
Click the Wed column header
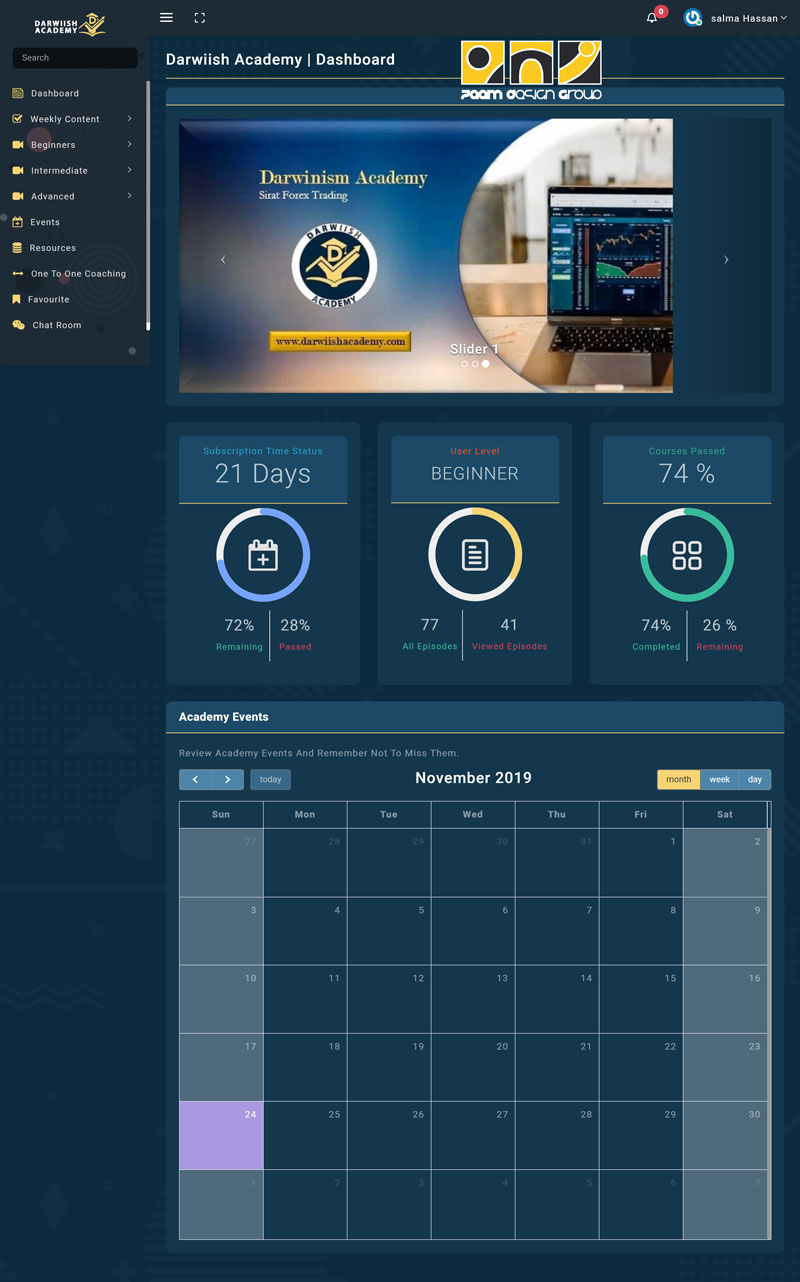[473, 815]
